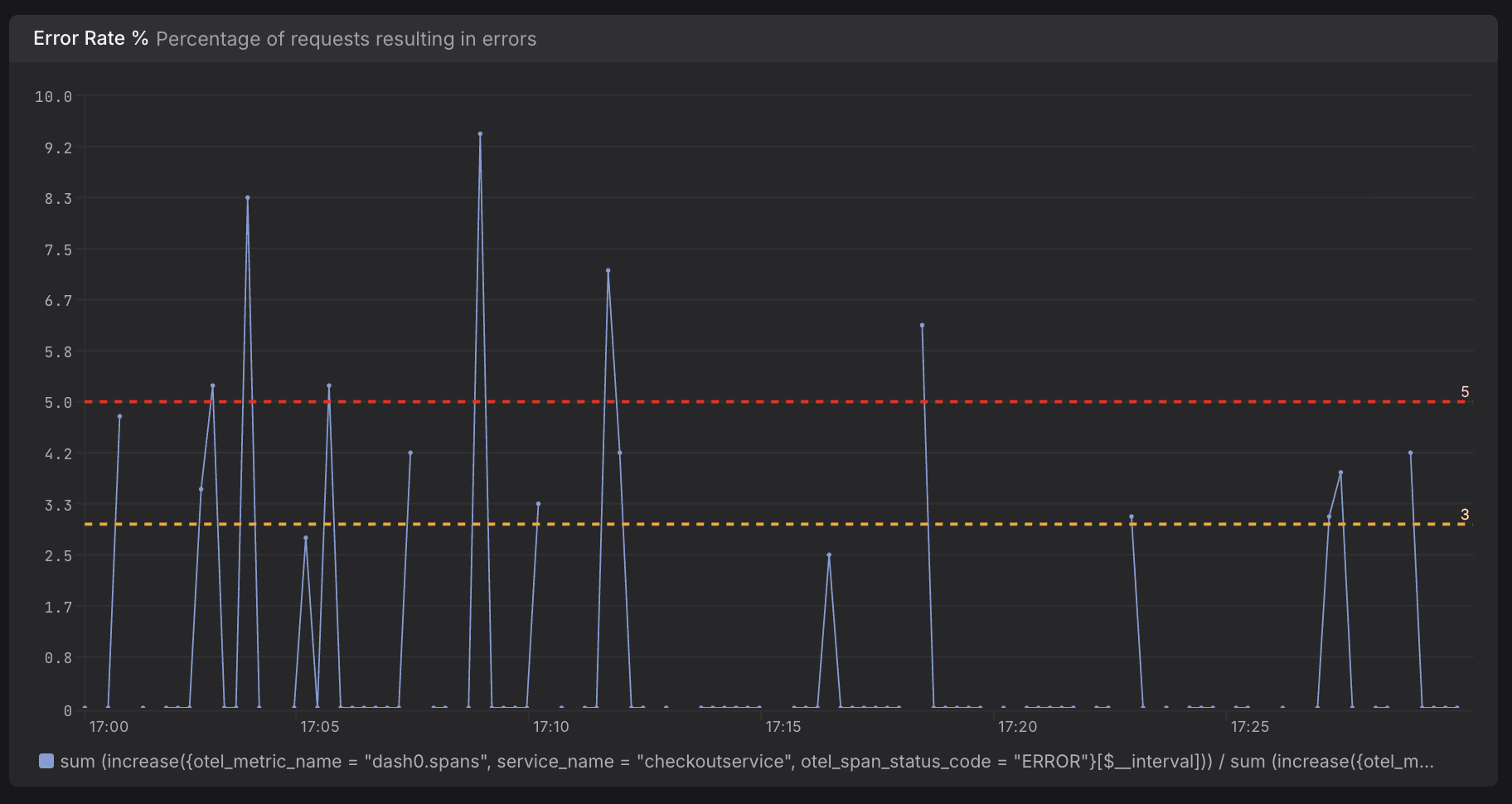
Task: Click the 8.3 peak data point
Action: [248, 198]
